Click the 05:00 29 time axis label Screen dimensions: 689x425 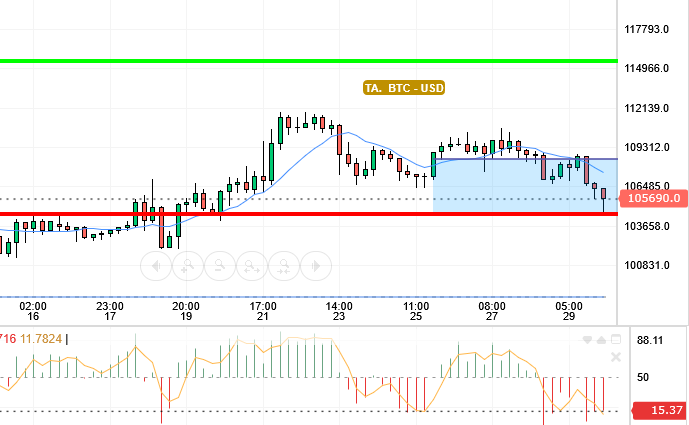[569, 311]
